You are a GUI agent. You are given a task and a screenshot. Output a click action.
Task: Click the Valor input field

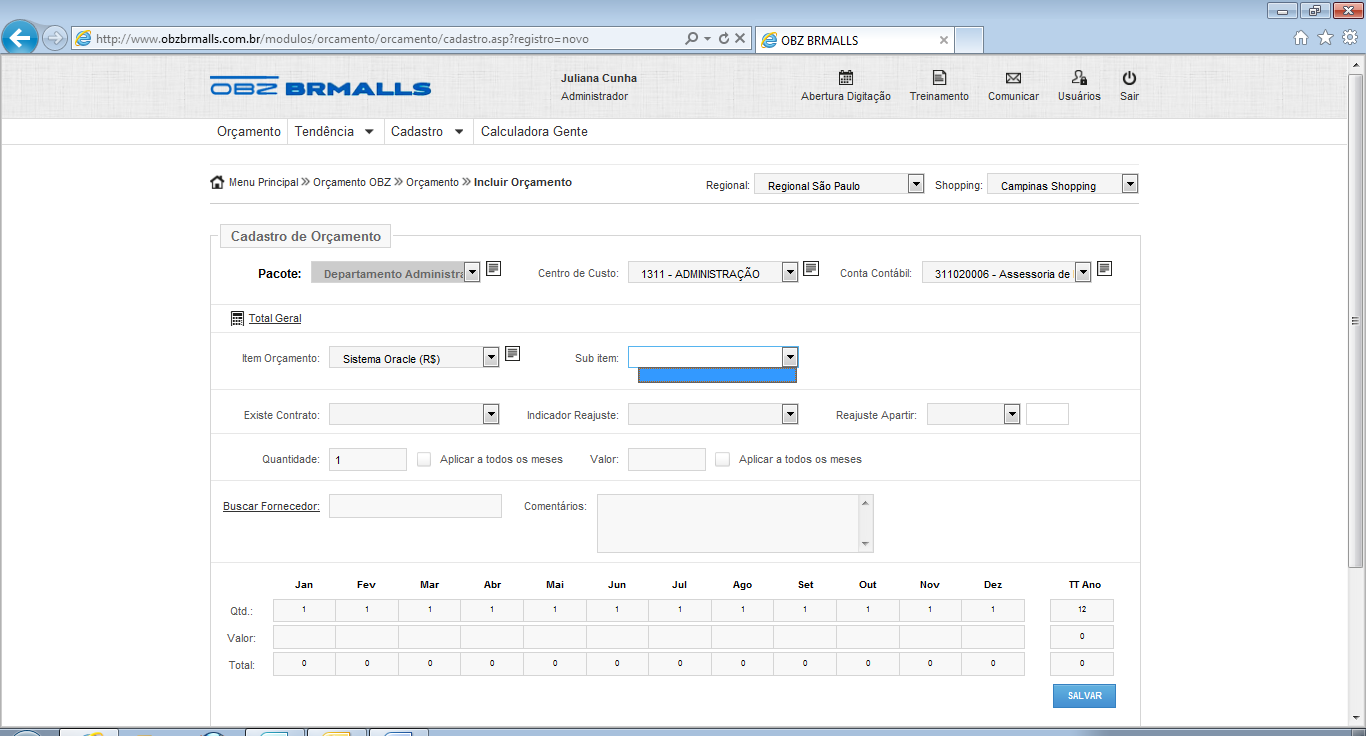667,459
